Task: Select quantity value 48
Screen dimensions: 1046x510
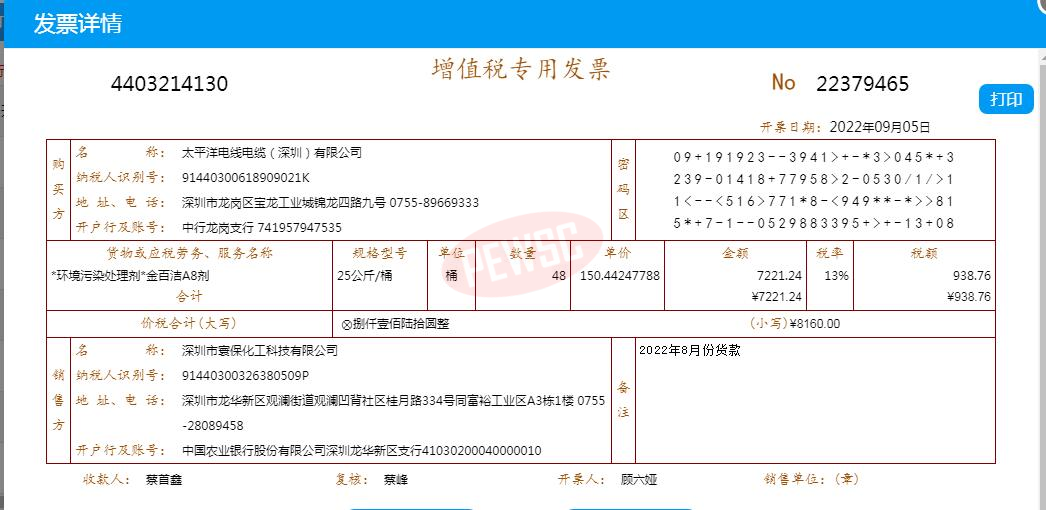Action: pos(559,275)
